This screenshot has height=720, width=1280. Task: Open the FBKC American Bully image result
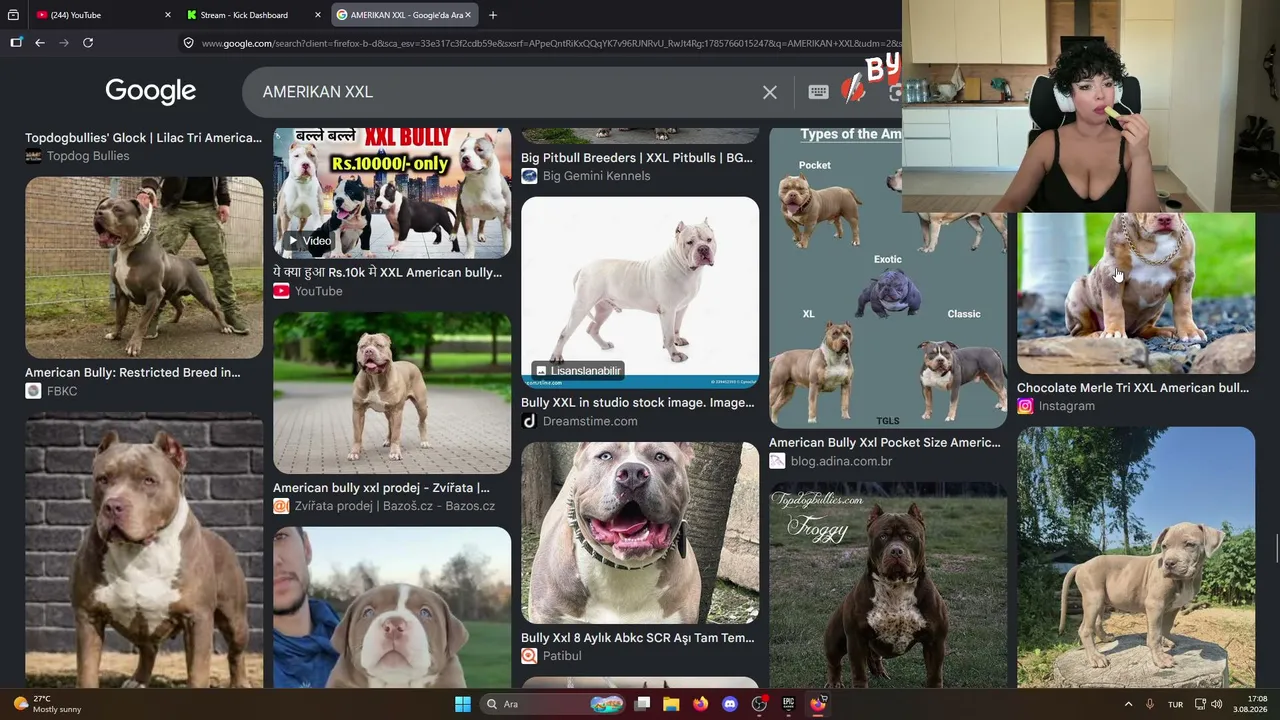point(144,268)
